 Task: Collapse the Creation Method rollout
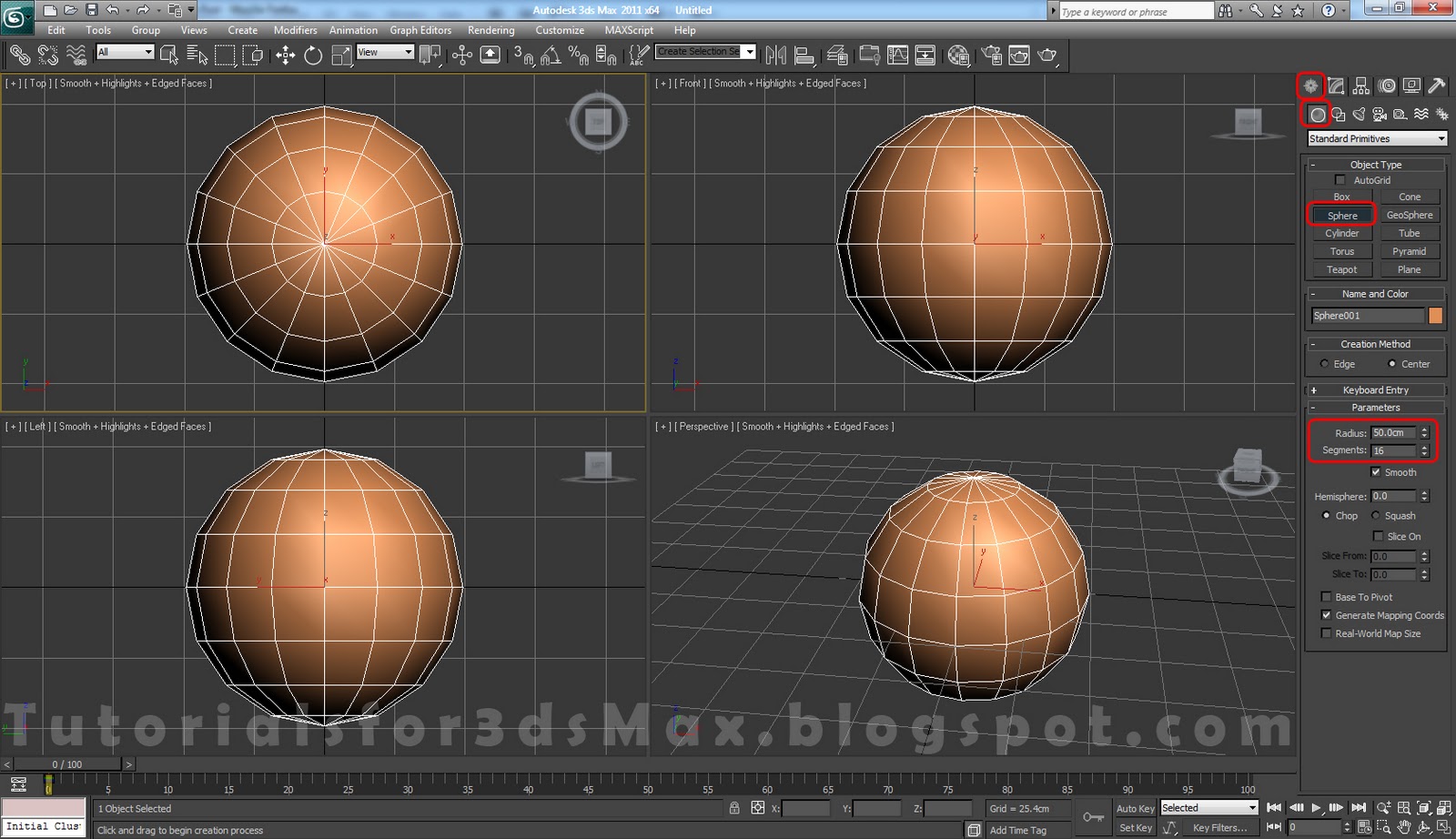click(x=1375, y=344)
